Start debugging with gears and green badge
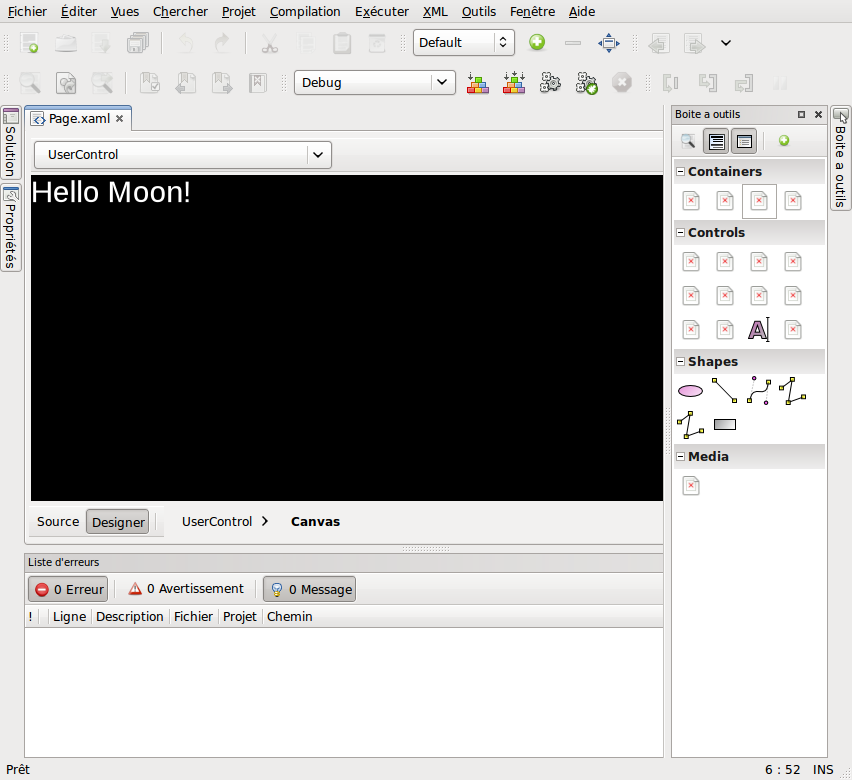The image size is (852, 780). tap(586, 83)
